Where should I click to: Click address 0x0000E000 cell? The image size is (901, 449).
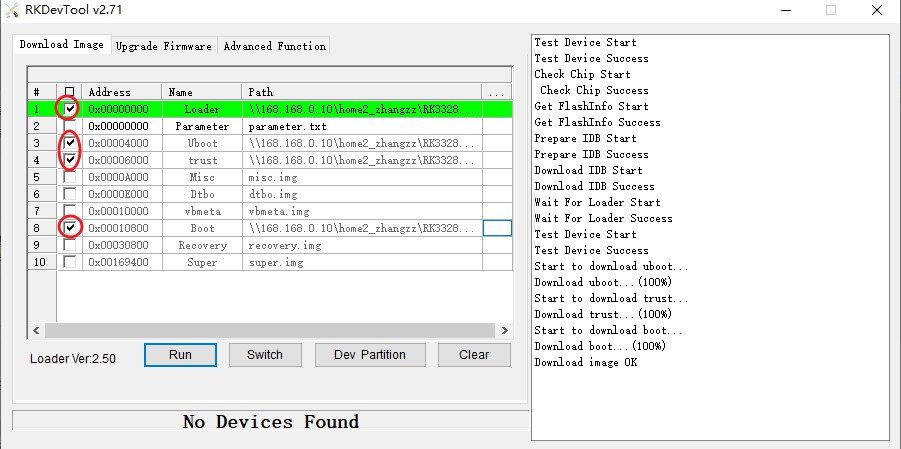pyautogui.click(x=122, y=194)
